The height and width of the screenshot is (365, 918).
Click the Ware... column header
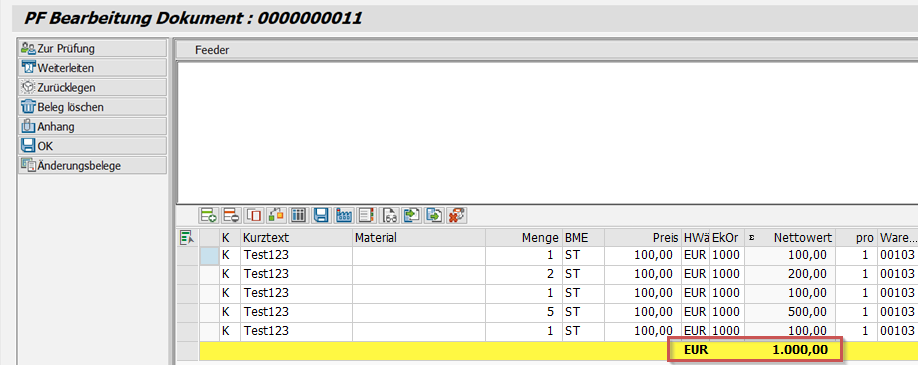(898, 237)
